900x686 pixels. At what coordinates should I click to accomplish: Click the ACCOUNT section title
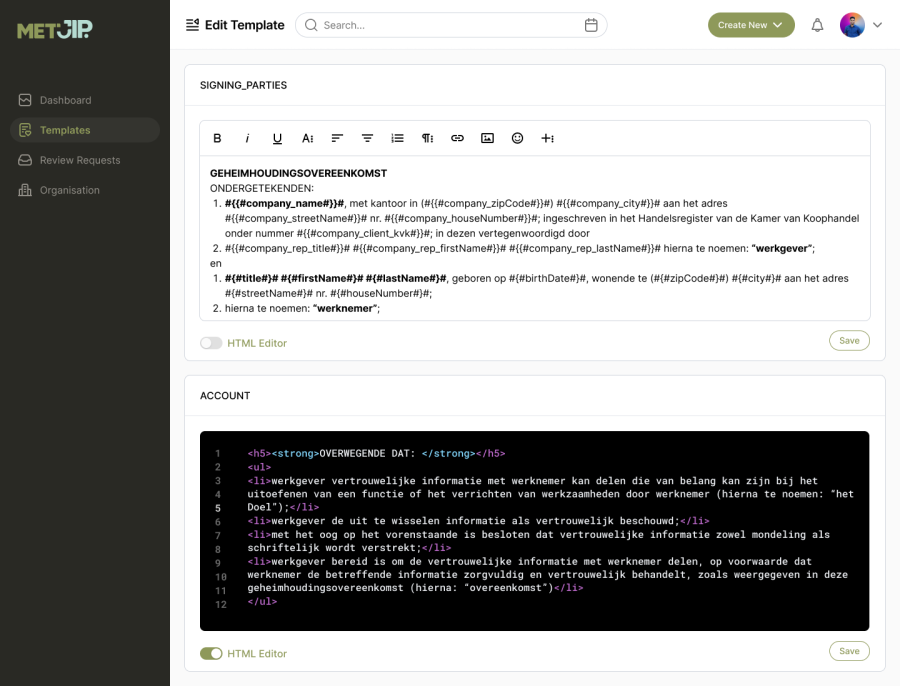[x=225, y=396]
